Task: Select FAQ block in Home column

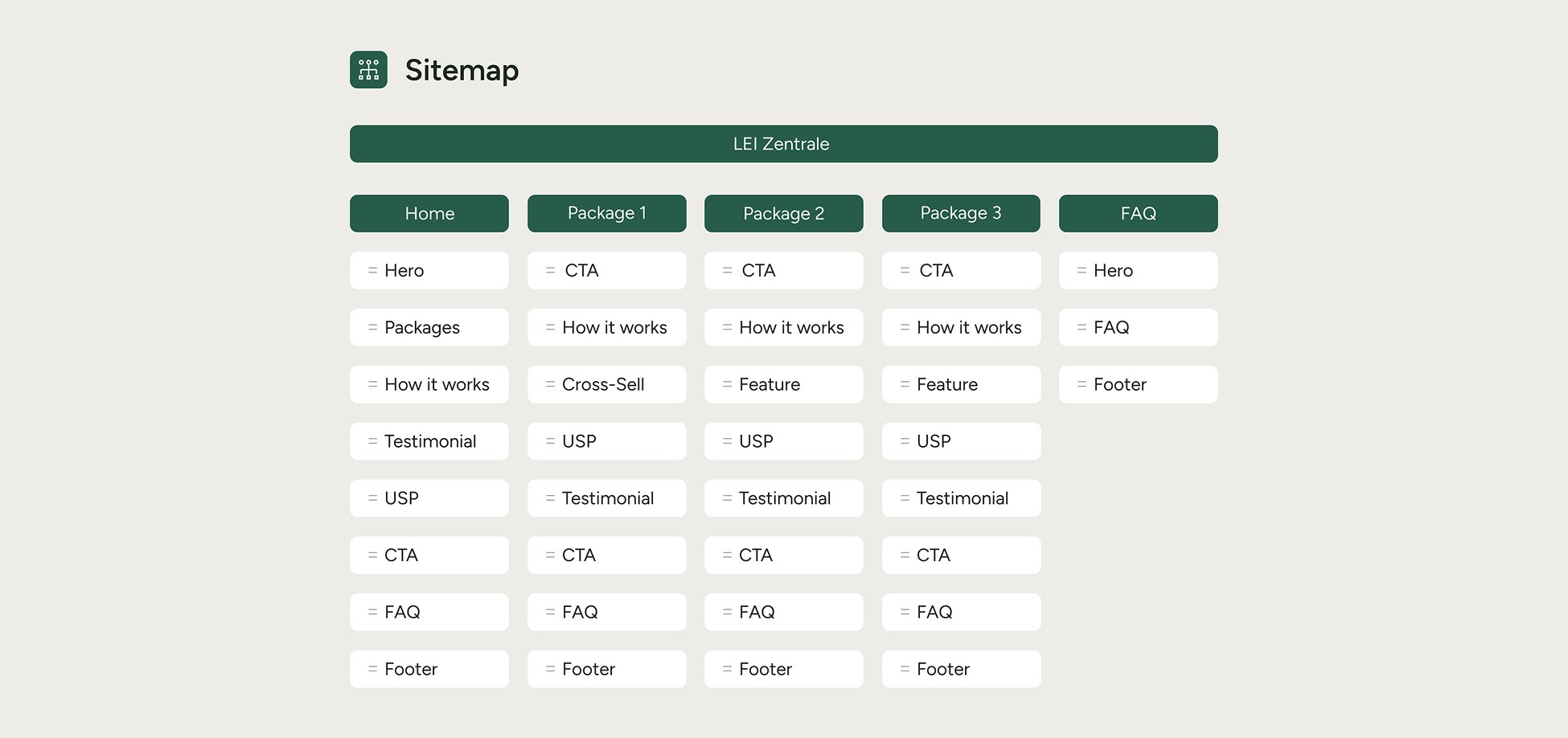Action: tap(429, 612)
